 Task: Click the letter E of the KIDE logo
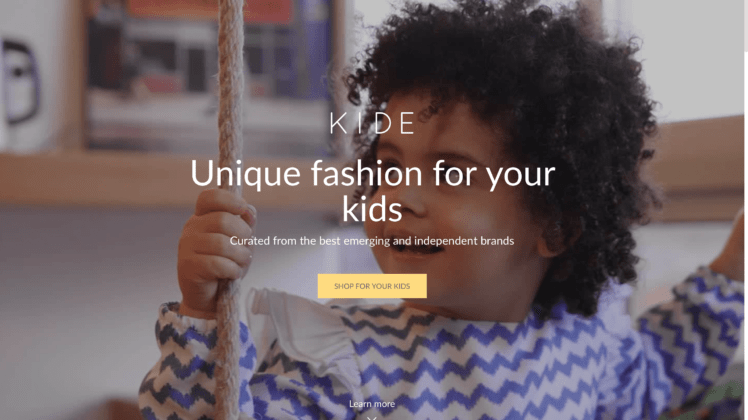pos(407,123)
